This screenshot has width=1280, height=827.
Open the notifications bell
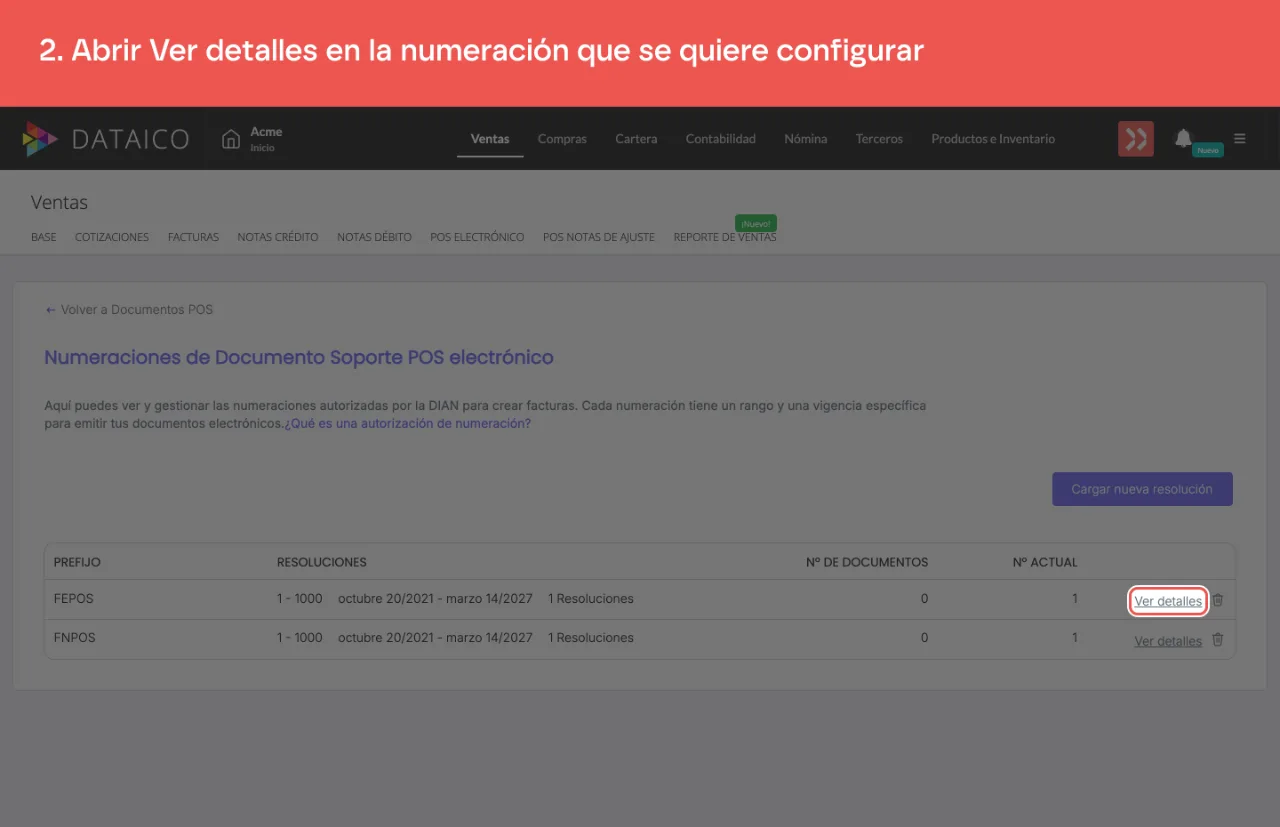pyautogui.click(x=1183, y=138)
